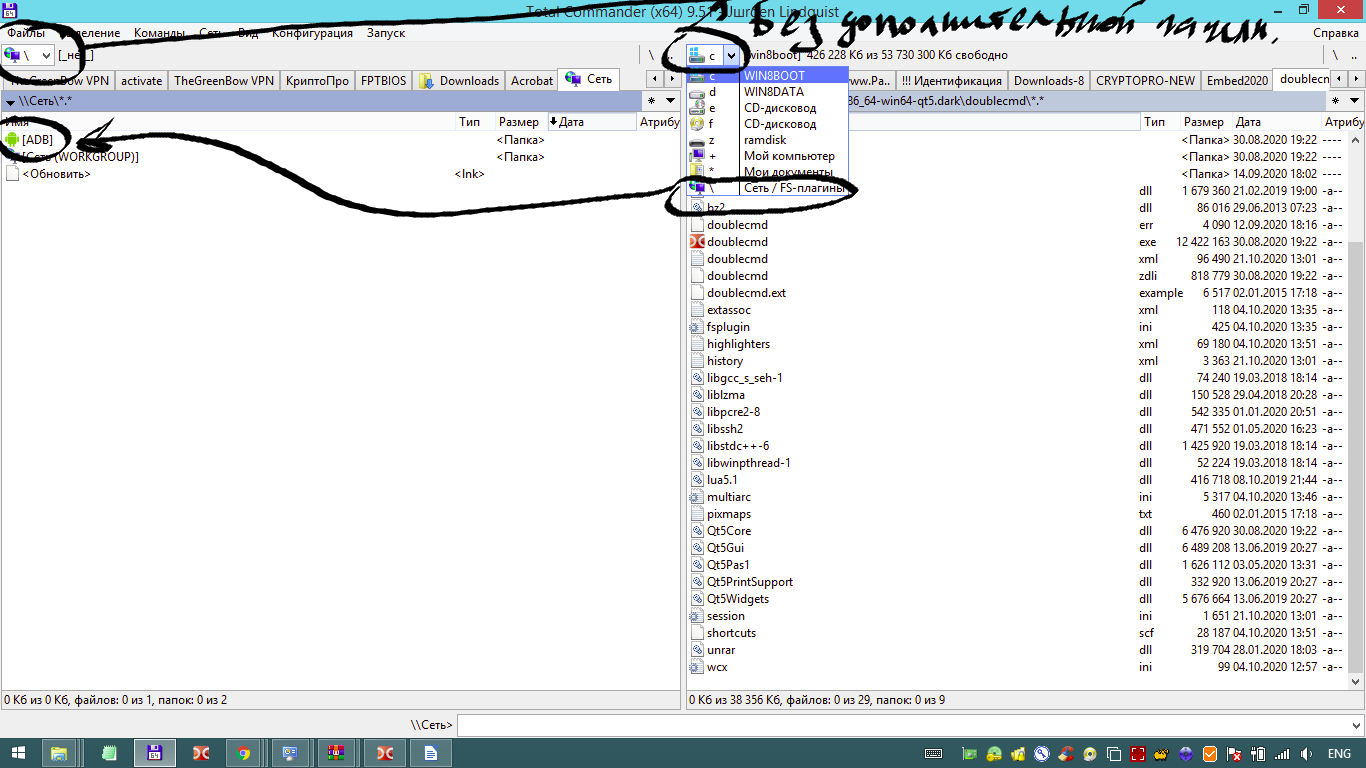Switch to the CRYPTOPRO-NEW tab
This screenshot has height=768, width=1366.
[x=1145, y=80]
